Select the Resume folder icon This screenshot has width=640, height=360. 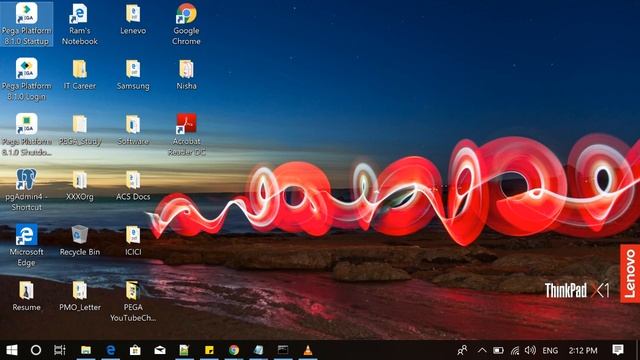click(x=27, y=290)
